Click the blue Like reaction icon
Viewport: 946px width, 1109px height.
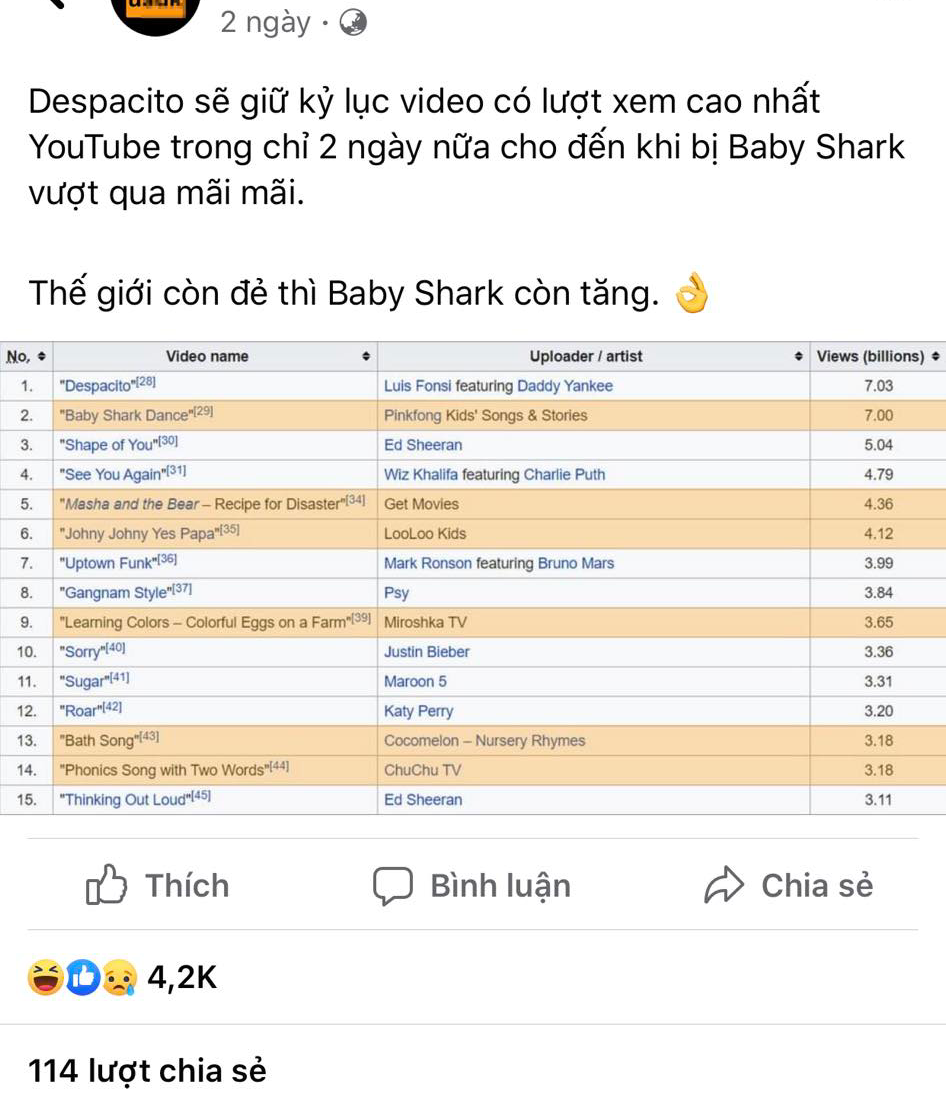pyautogui.click(x=83, y=977)
